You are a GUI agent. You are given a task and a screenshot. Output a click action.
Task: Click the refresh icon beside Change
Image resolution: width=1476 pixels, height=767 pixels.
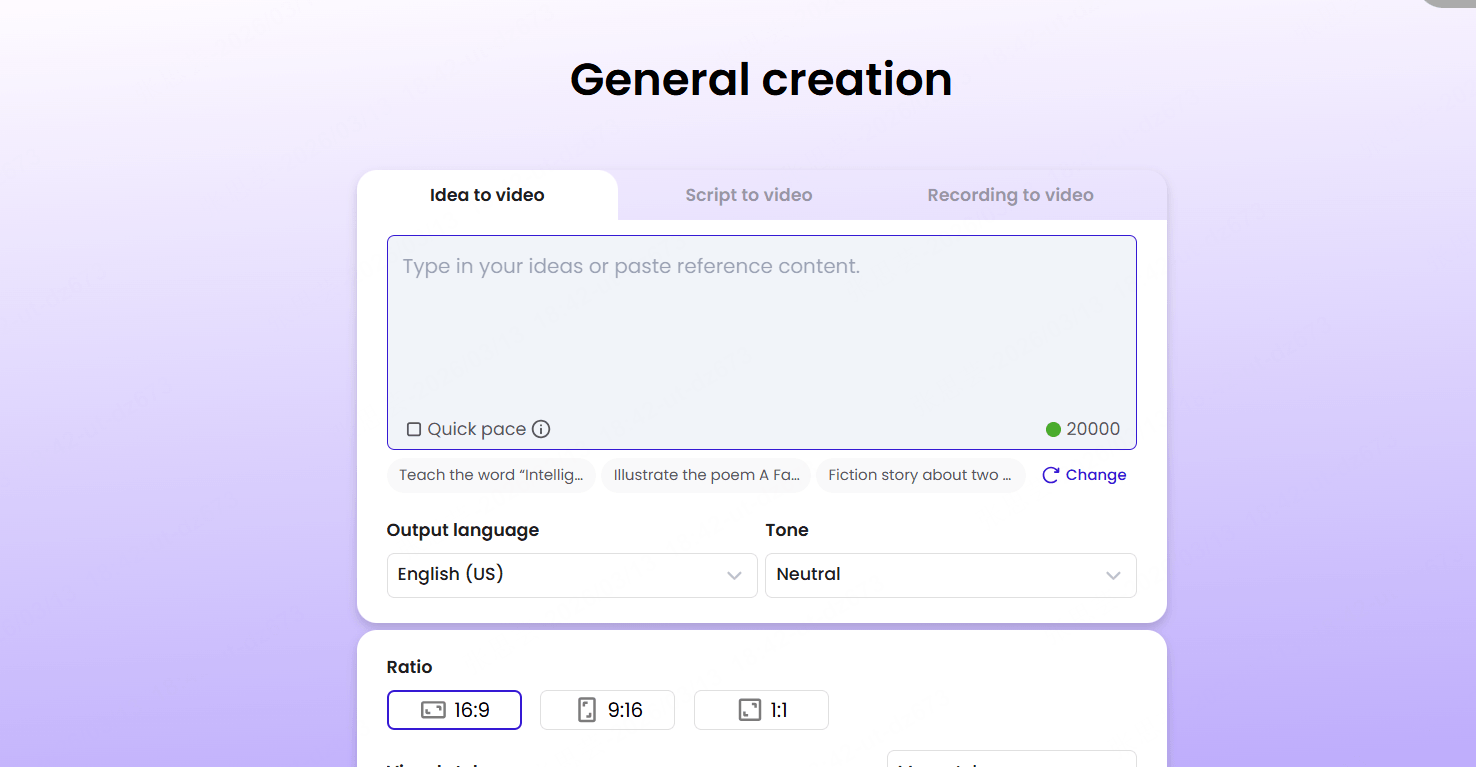point(1050,475)
